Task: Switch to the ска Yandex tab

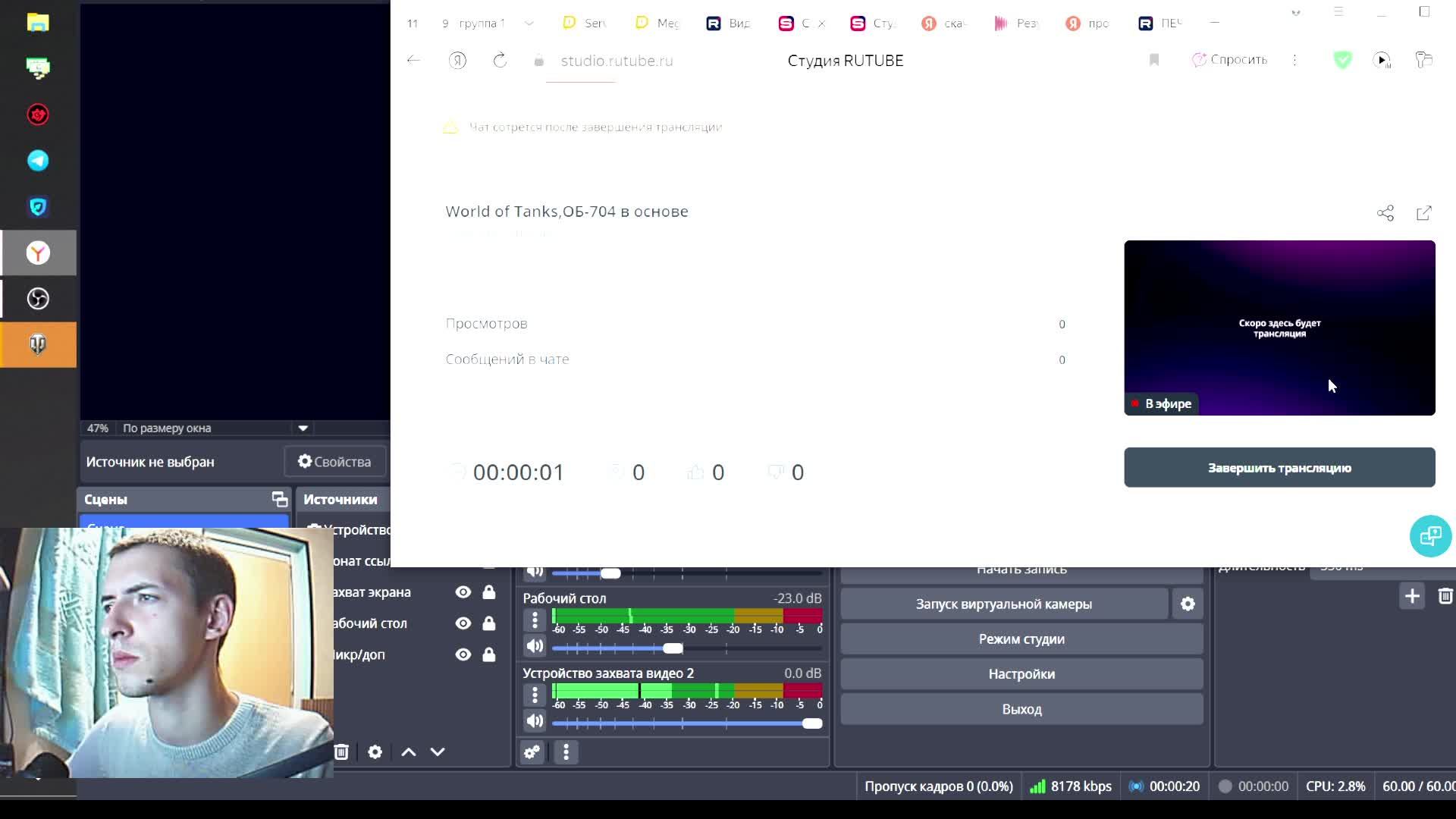Action: pyautogui.click(x=945, y=24)
